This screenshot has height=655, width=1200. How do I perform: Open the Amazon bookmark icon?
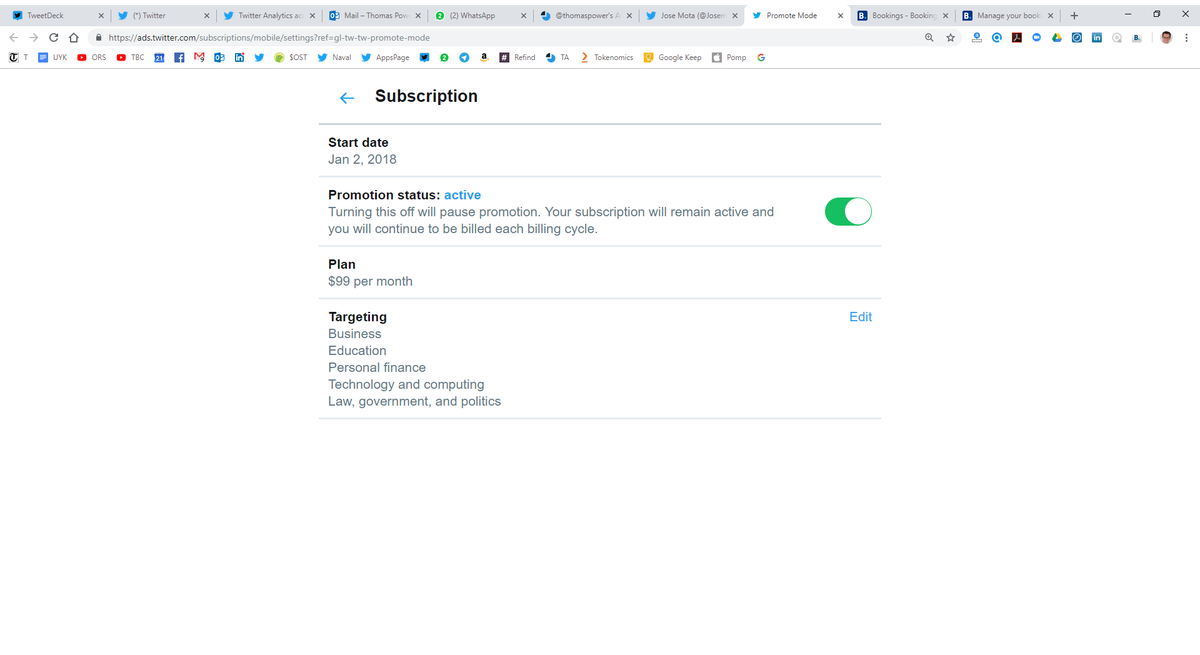pyautogui.click(x=484, y=57)
